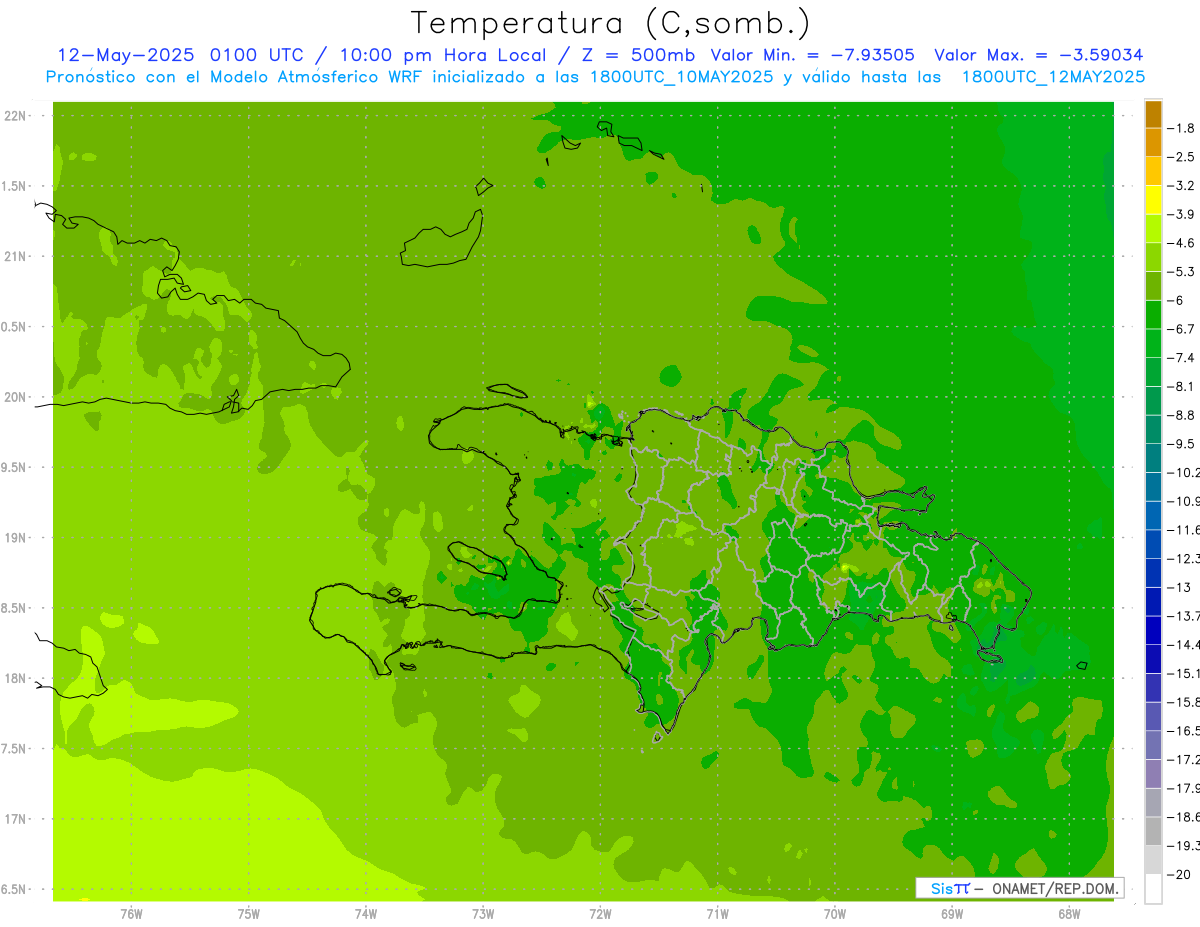Image resolution: width=1200 pixels, height=927 pixels.
Task: Click the '71W' longitude label
Action: (x=717, y=913)
